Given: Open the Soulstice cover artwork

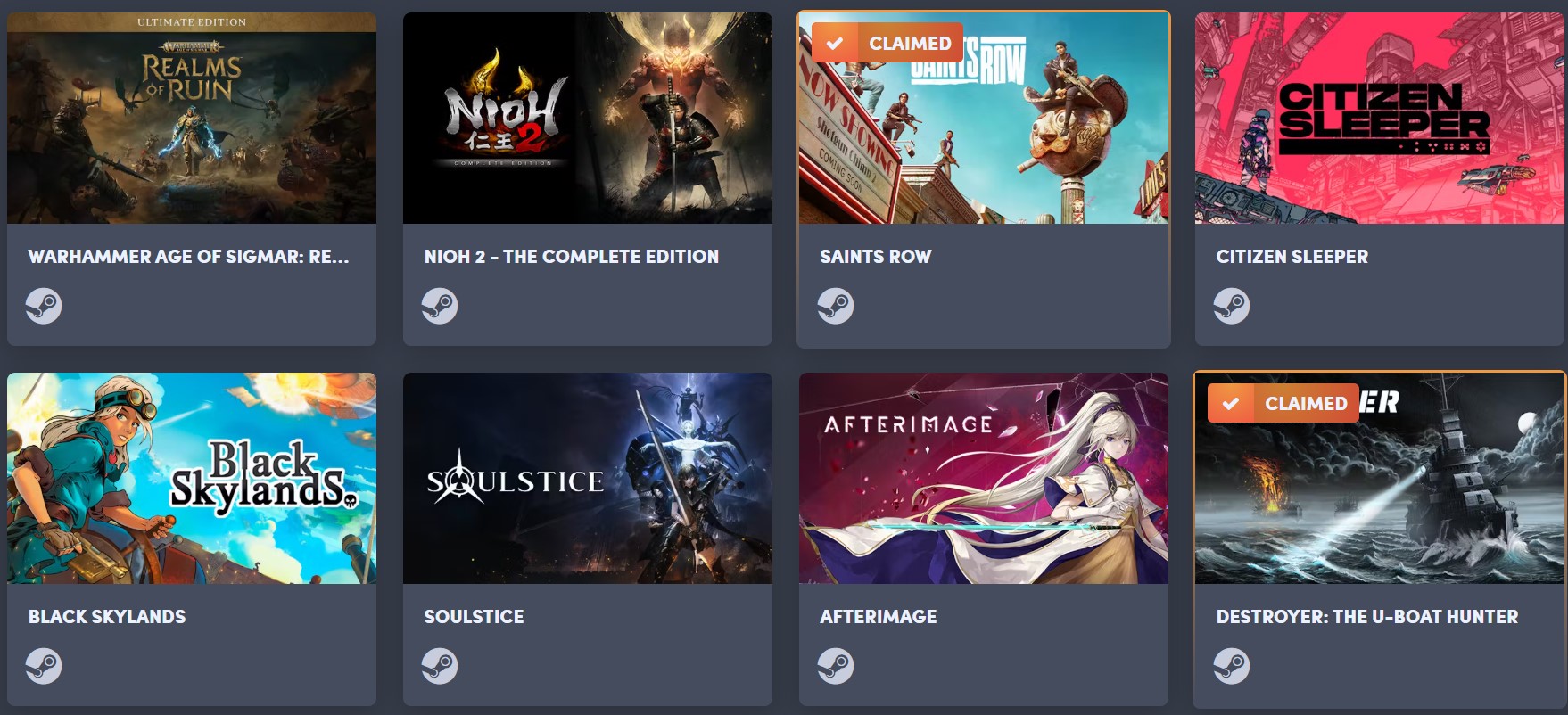Looking at the screenshot, I should point(588,478).
